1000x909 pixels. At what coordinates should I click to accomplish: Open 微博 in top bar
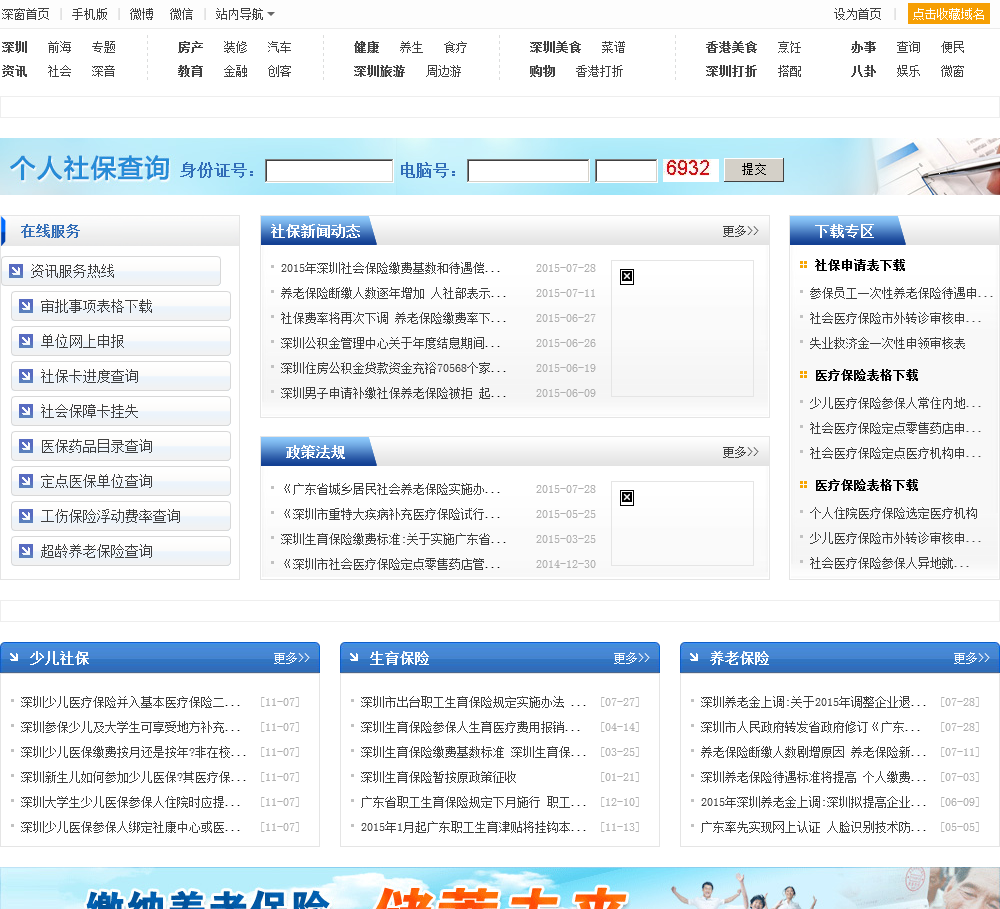(x=142, y=14)
